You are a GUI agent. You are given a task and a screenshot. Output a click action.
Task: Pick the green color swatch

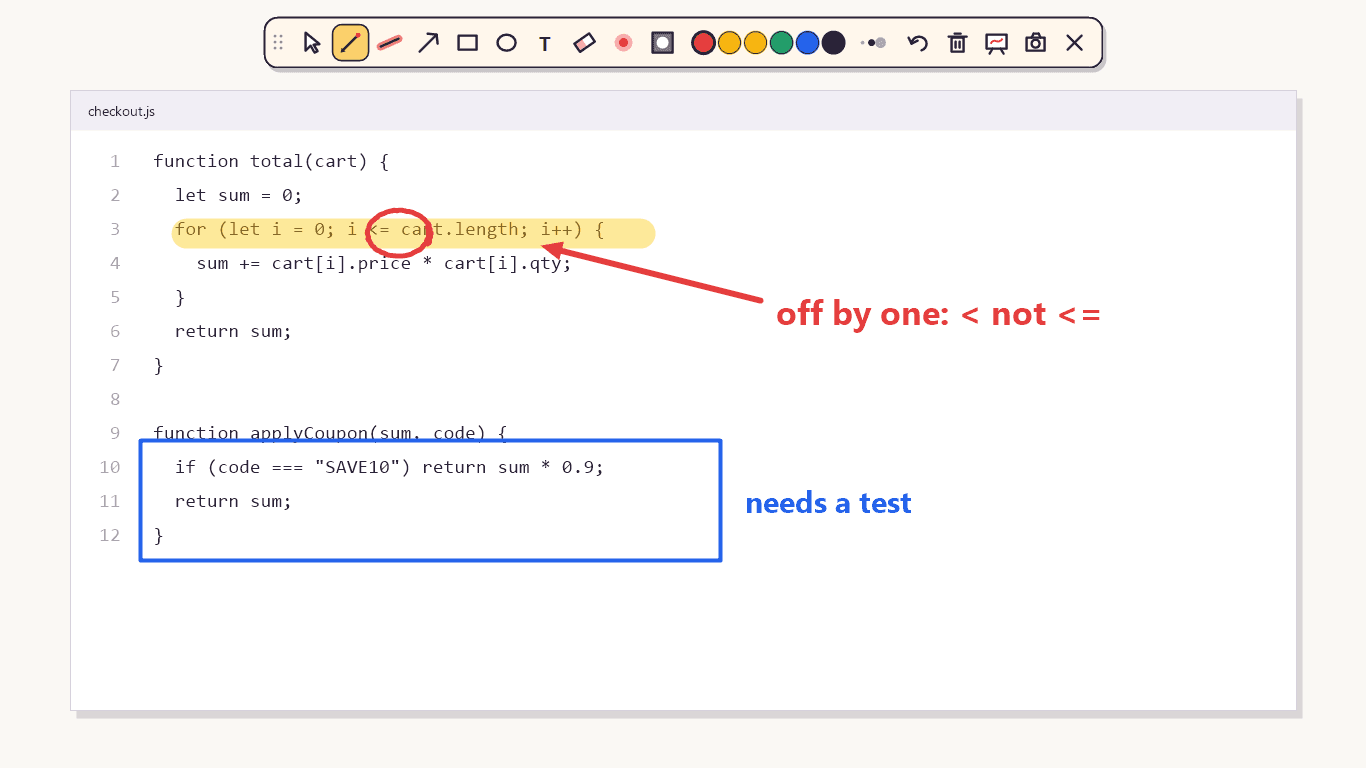(x=782, y=43)
